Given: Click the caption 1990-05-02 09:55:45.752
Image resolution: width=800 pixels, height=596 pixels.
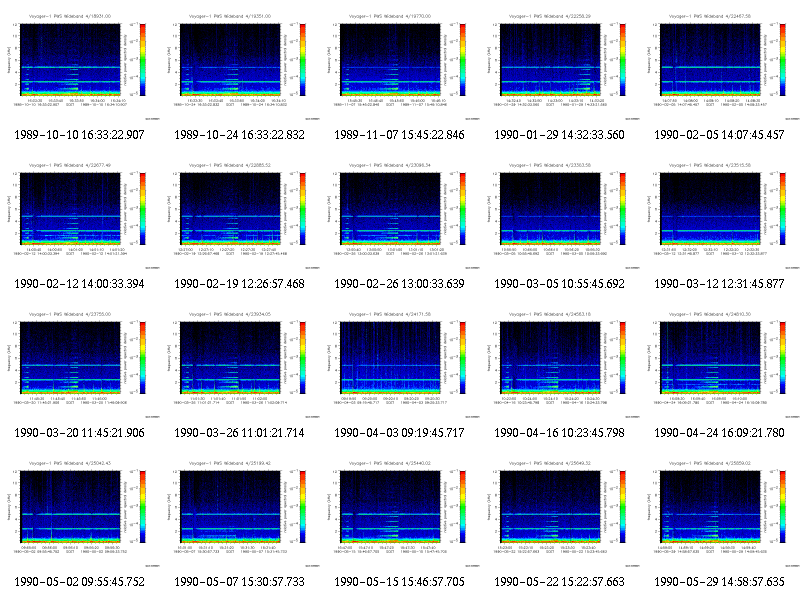Looking at the screenshot, I should click(x=79, y=582).
